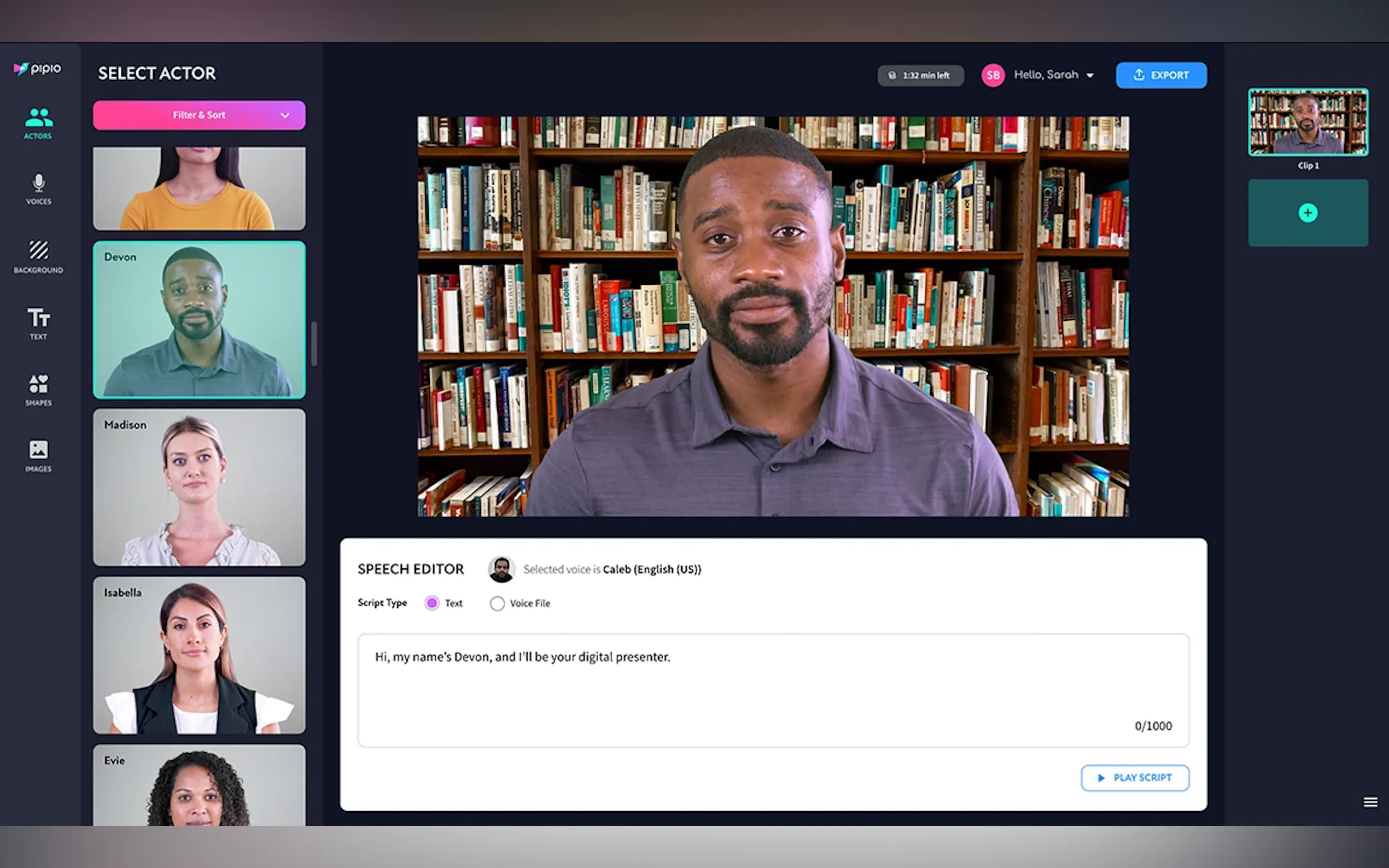Click the Export button
Screen dimensions: 1389x868
click(x=1160, y=75)
